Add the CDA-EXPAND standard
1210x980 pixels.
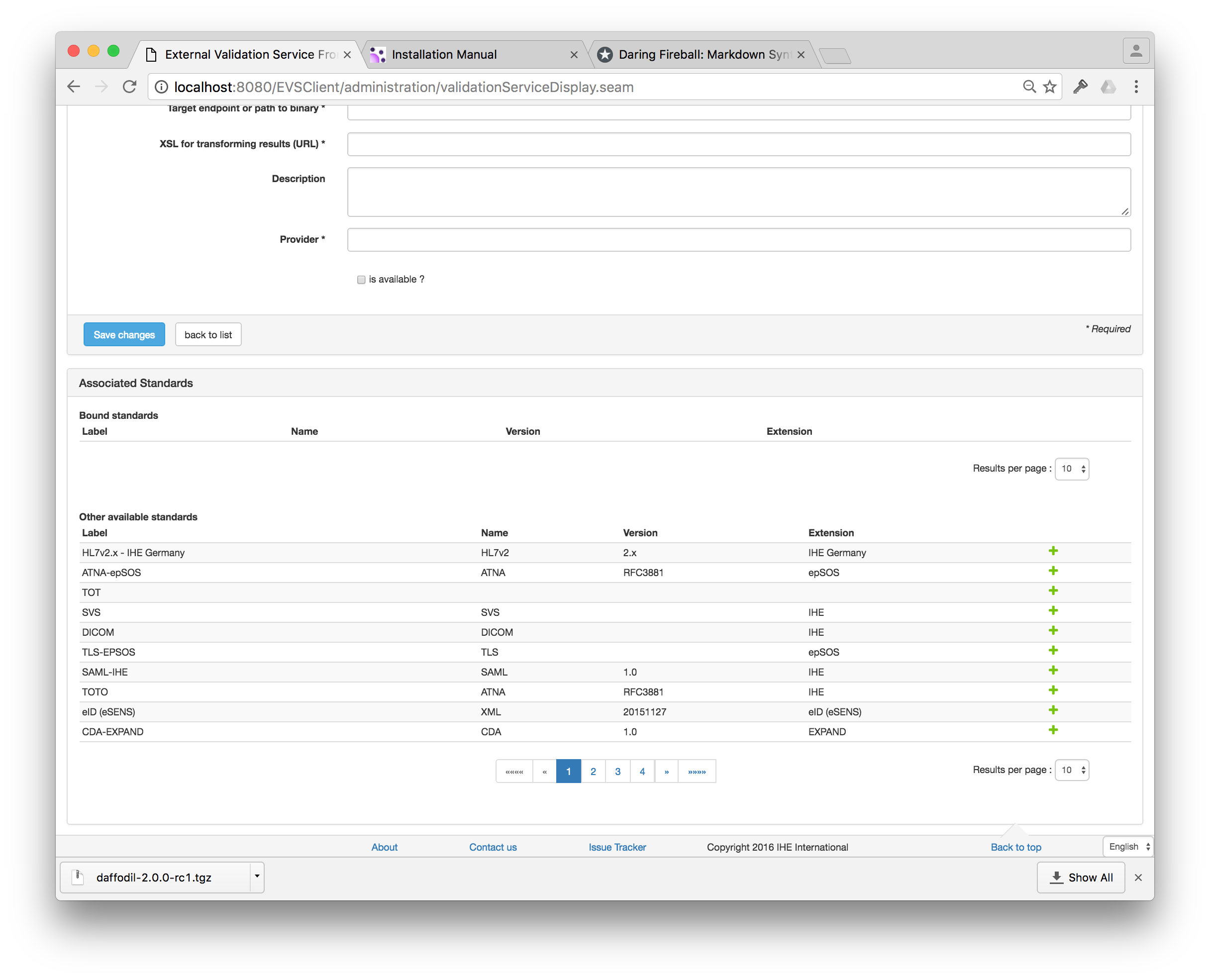coord(1054,730)
